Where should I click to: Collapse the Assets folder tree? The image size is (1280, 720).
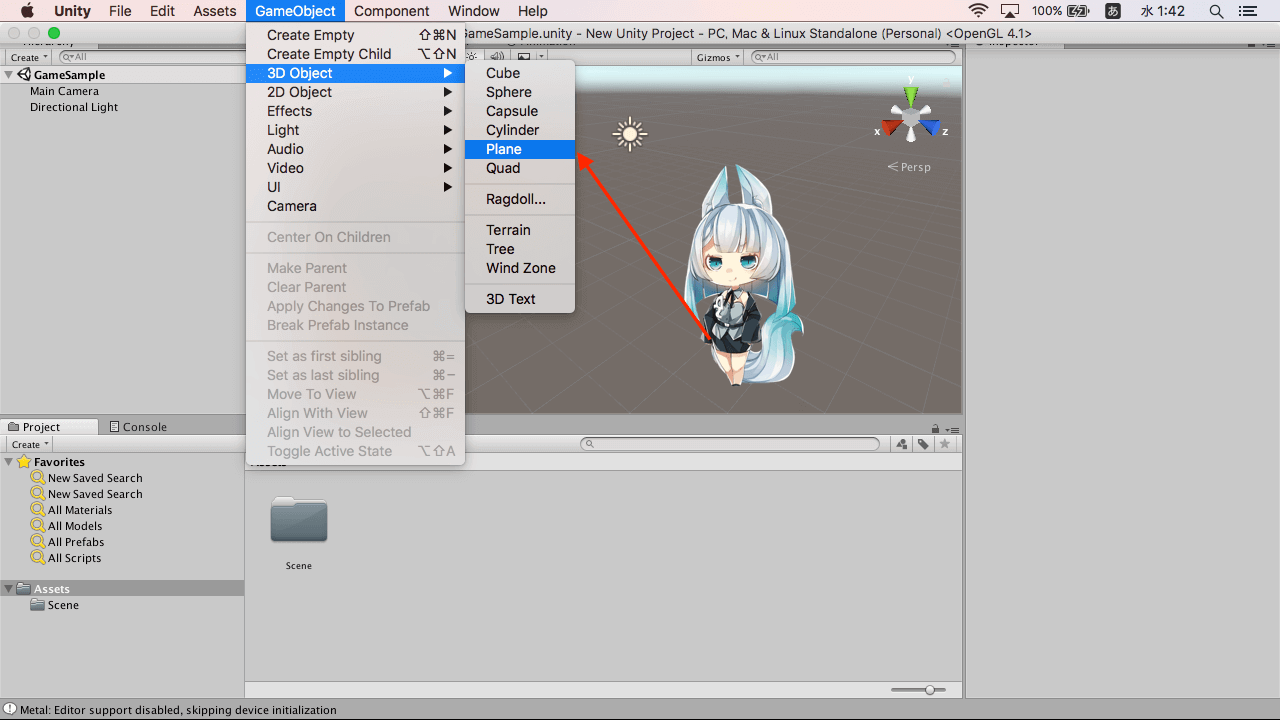(9, 589)
